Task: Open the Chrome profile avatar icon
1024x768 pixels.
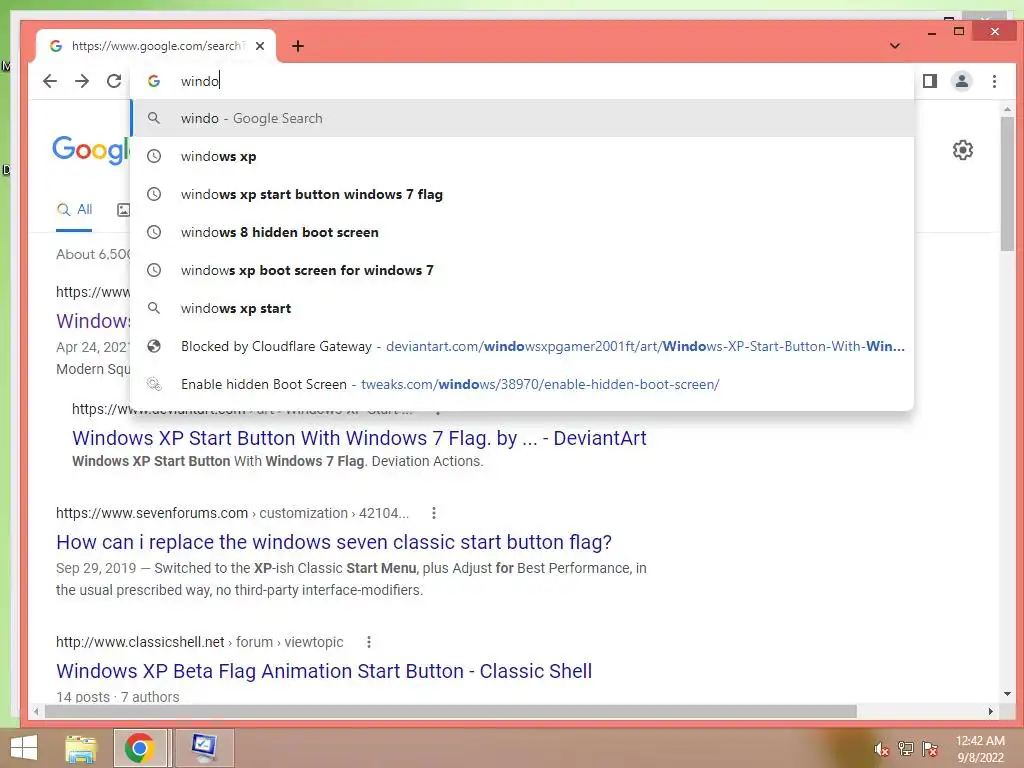Action: coord(961,81)
